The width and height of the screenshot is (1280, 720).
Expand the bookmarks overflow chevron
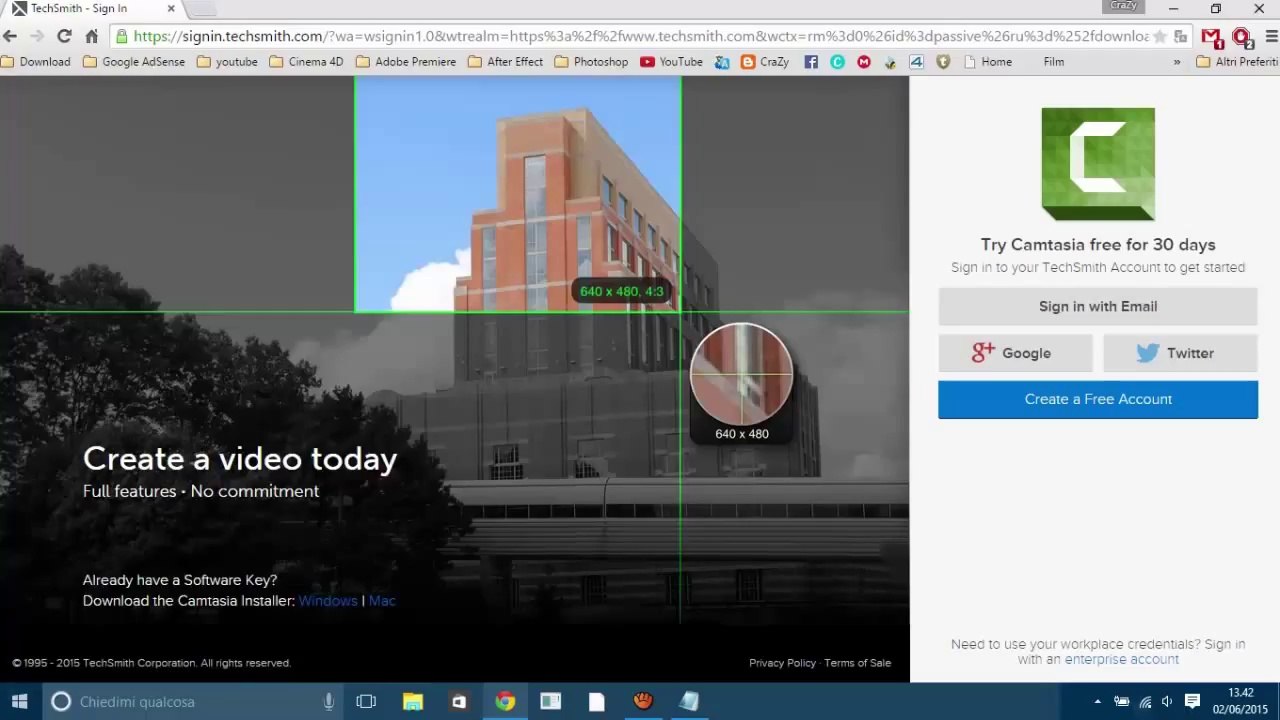pyautogui.click(x=1177, y=62)
